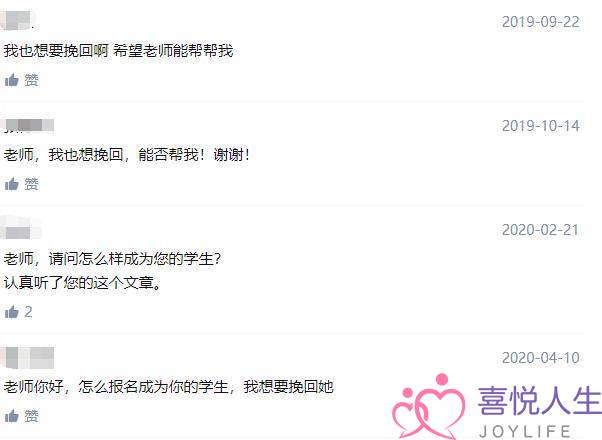
Task: Click thumbs-up under 老师，我也想挽回 comment
Action: 12,184
